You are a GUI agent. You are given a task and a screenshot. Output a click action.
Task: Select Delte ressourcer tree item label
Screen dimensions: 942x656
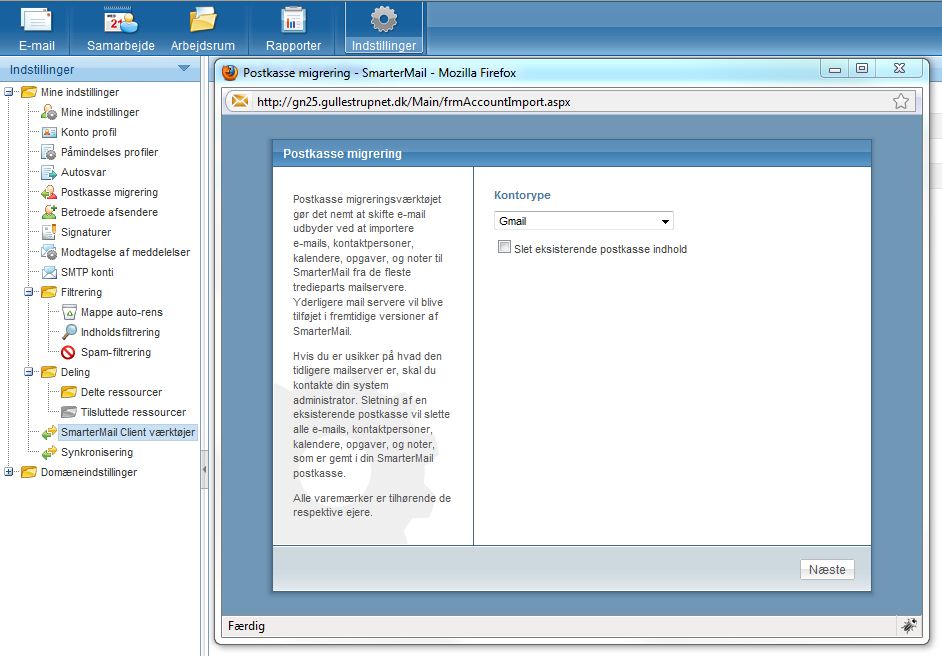121,392
